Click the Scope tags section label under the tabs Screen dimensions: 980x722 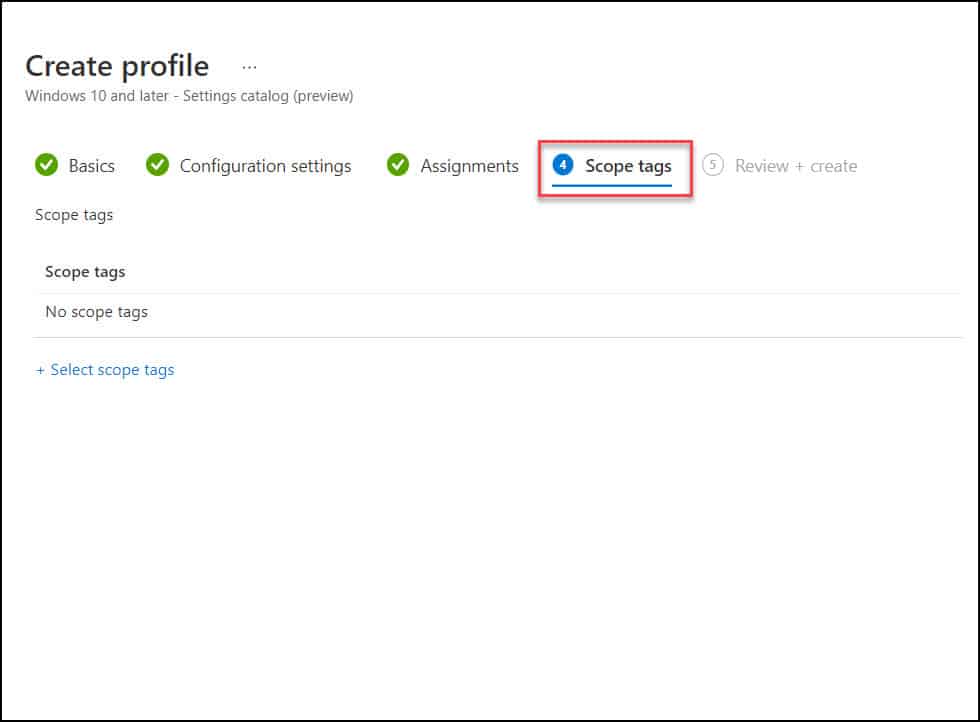pos(74,215)
